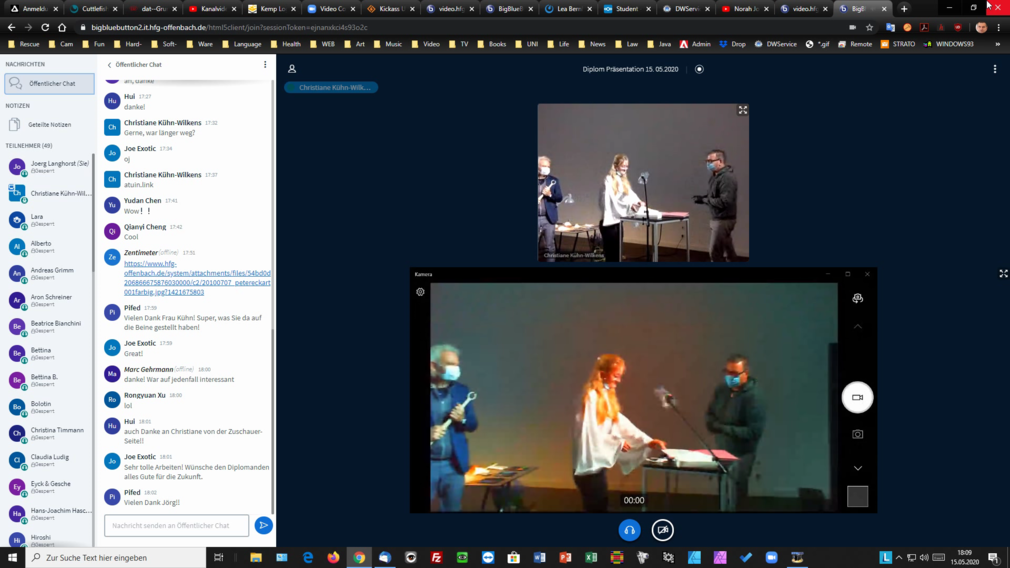Open the Music bookmarks folder

(388, 44)
